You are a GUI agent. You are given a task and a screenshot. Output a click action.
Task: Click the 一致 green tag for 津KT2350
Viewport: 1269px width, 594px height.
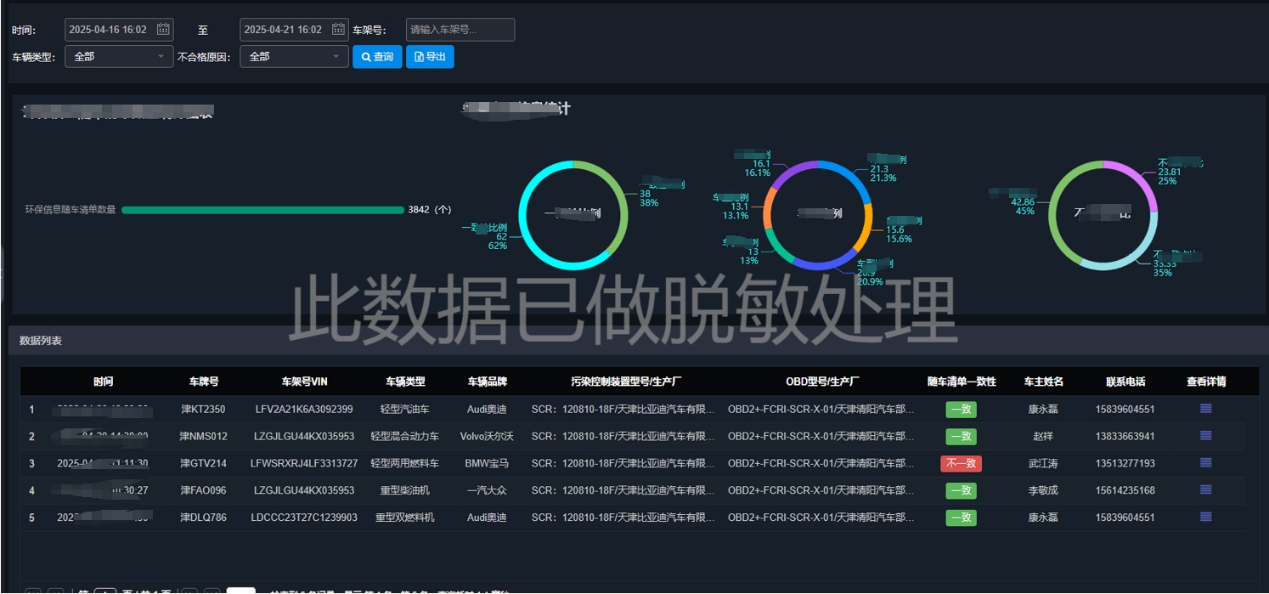tap(960, 409)
